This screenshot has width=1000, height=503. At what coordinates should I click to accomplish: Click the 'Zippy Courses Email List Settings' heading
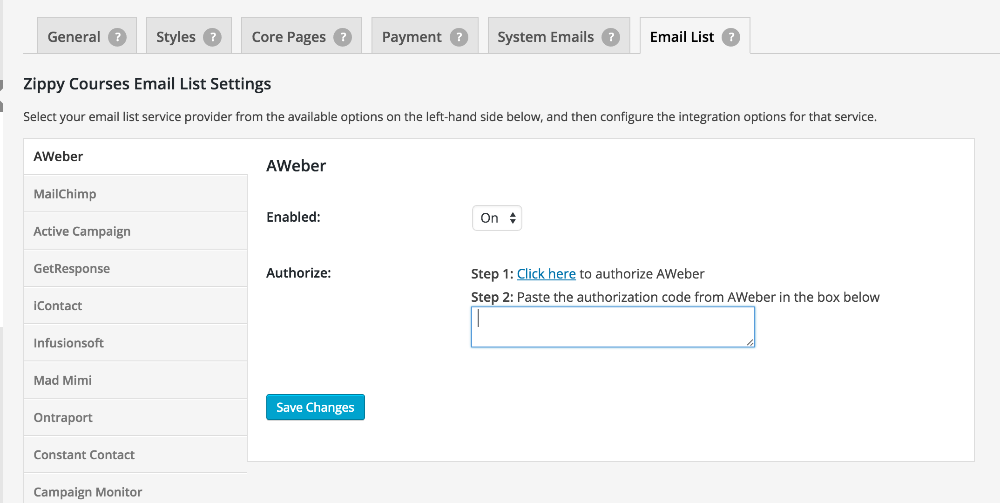147,84
